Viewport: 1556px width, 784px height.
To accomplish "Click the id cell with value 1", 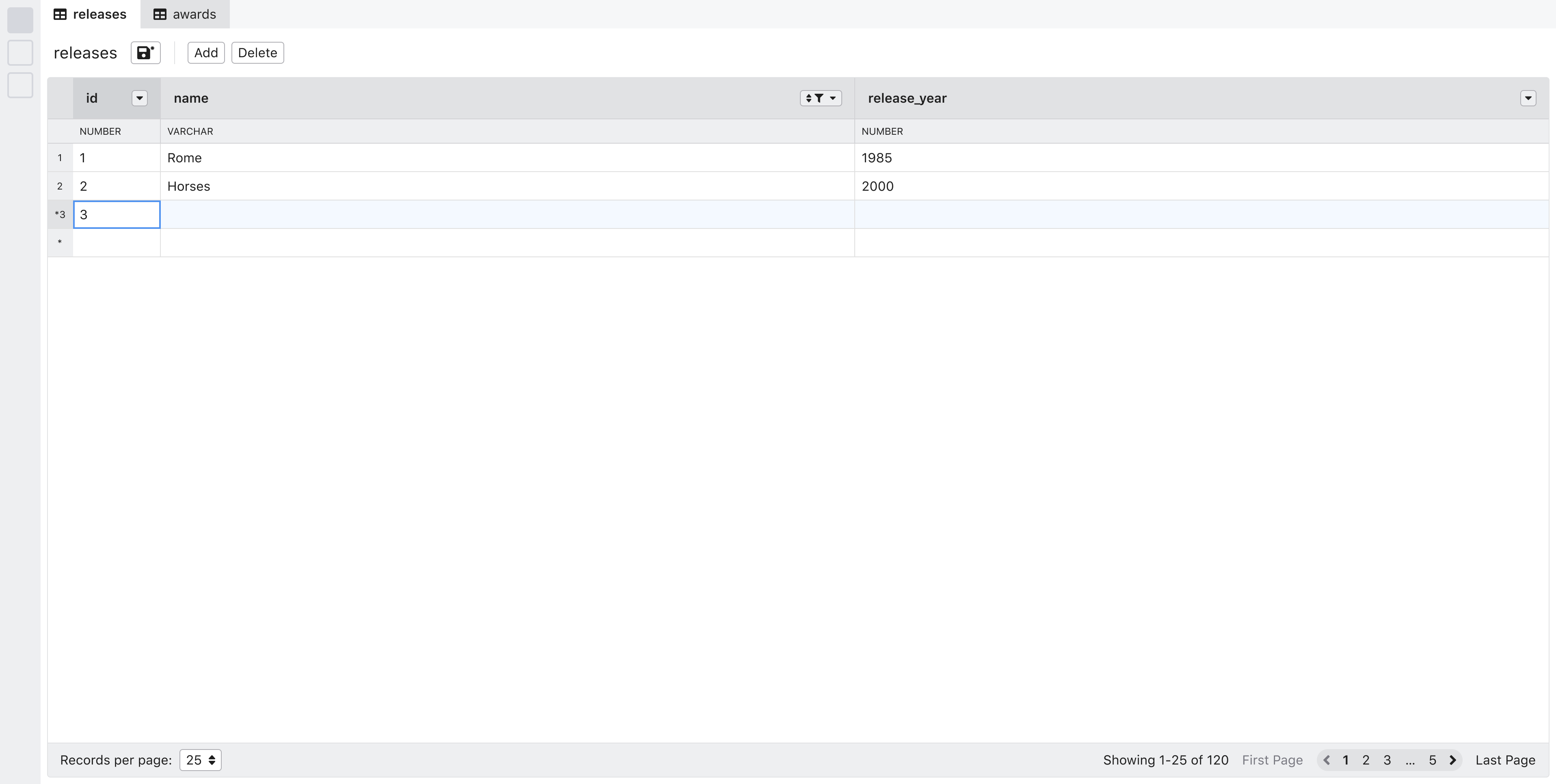I will click(117, 157).
